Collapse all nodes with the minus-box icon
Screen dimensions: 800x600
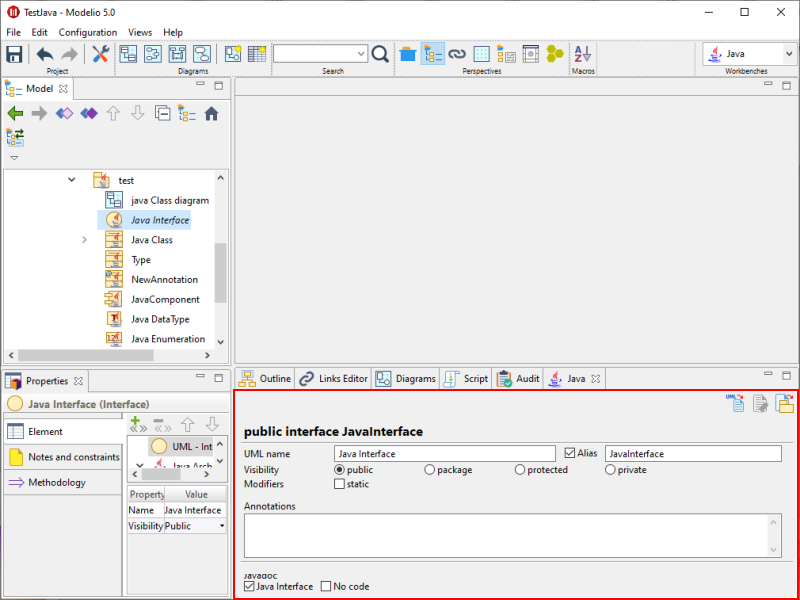162,113
